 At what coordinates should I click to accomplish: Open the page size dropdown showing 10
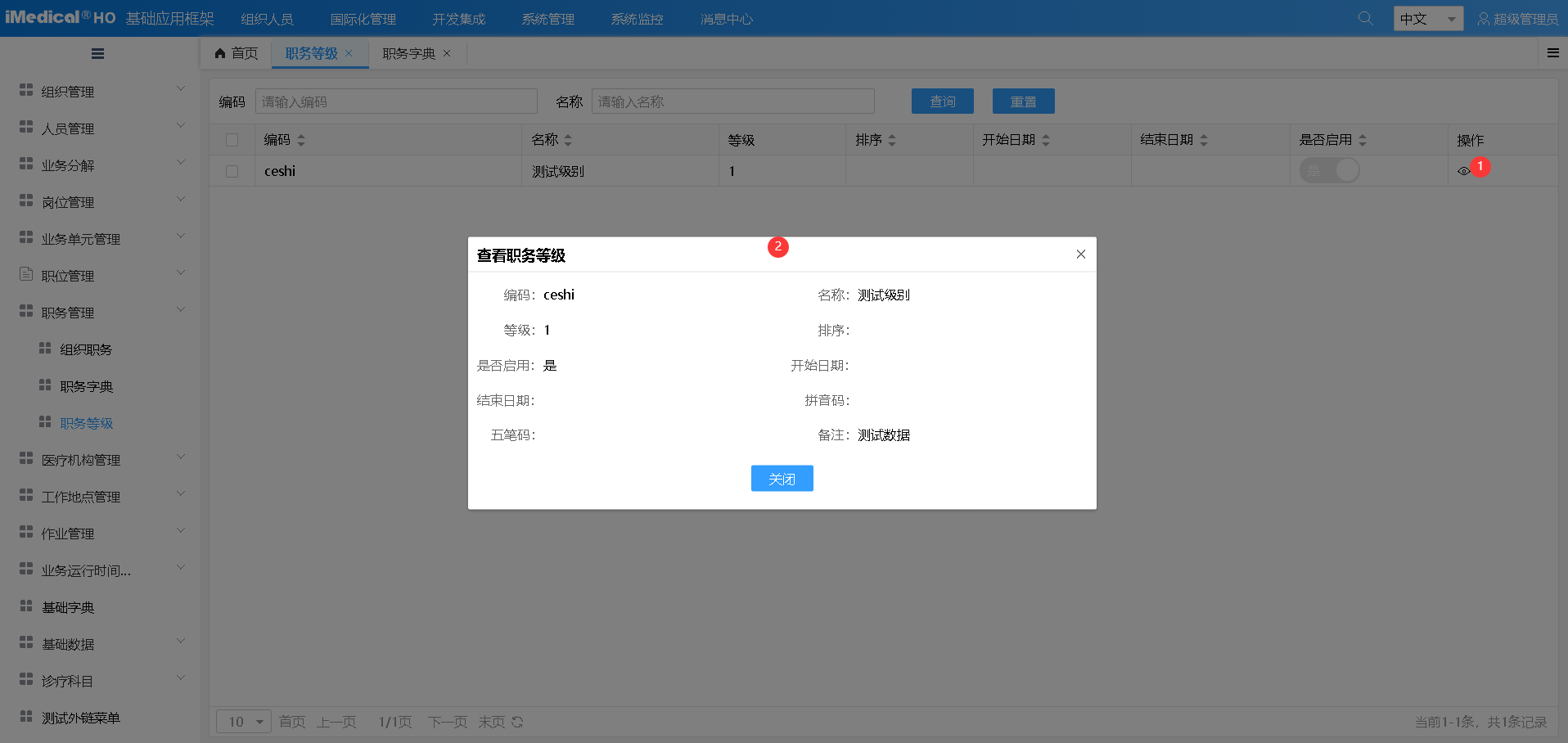(x=244, y=722)
